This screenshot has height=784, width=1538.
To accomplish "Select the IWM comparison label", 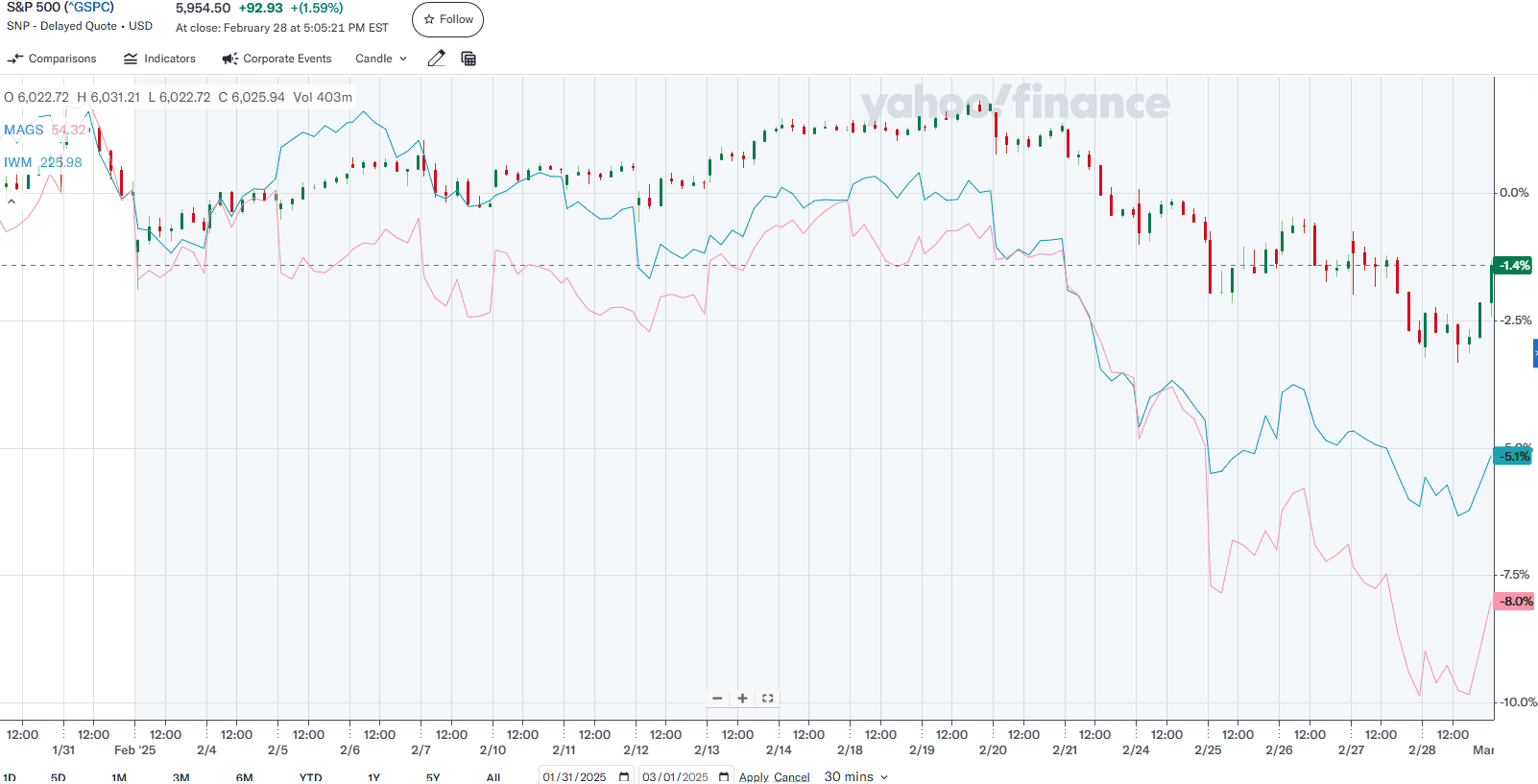I will 18,162.
